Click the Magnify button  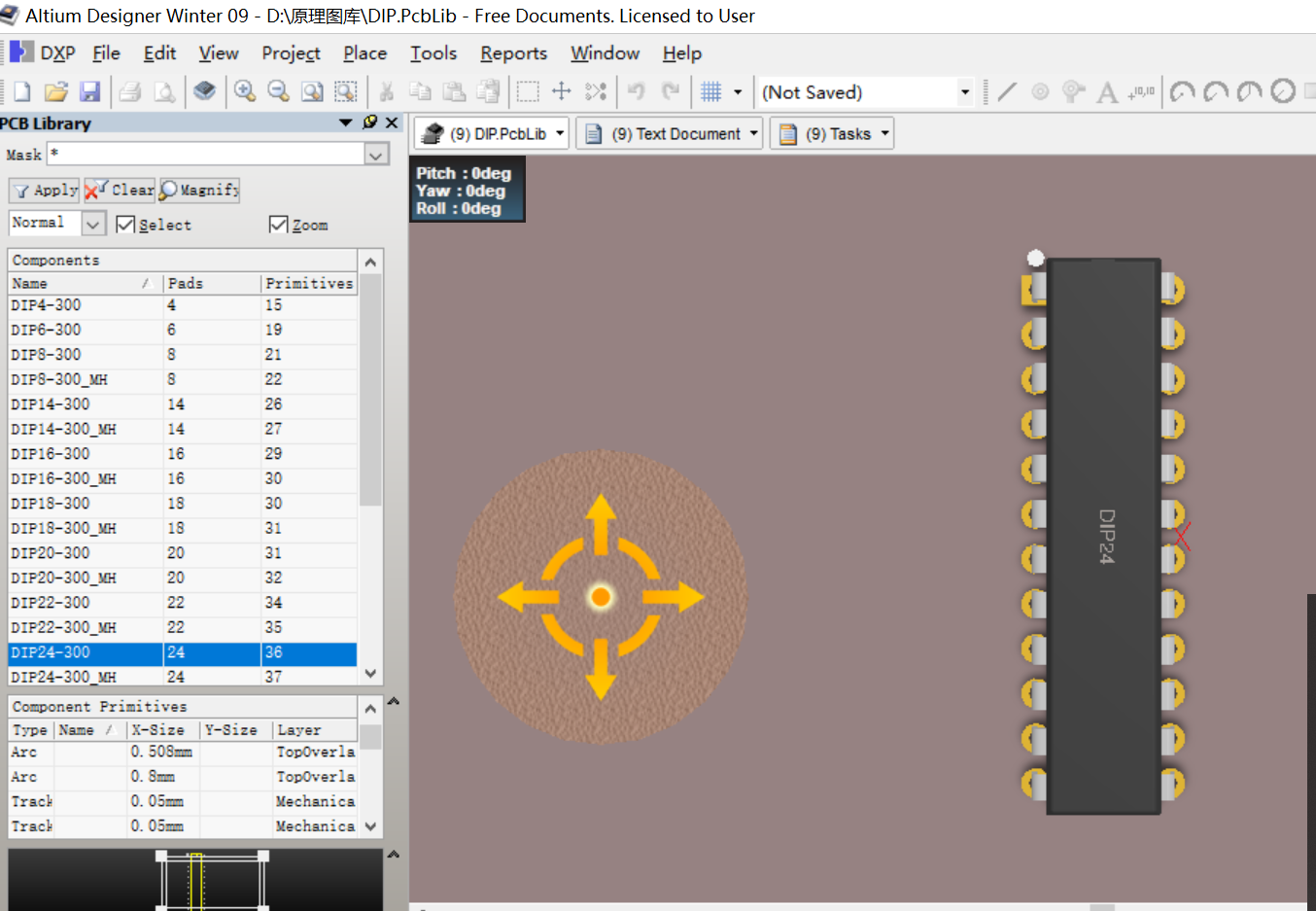(199, 190)
